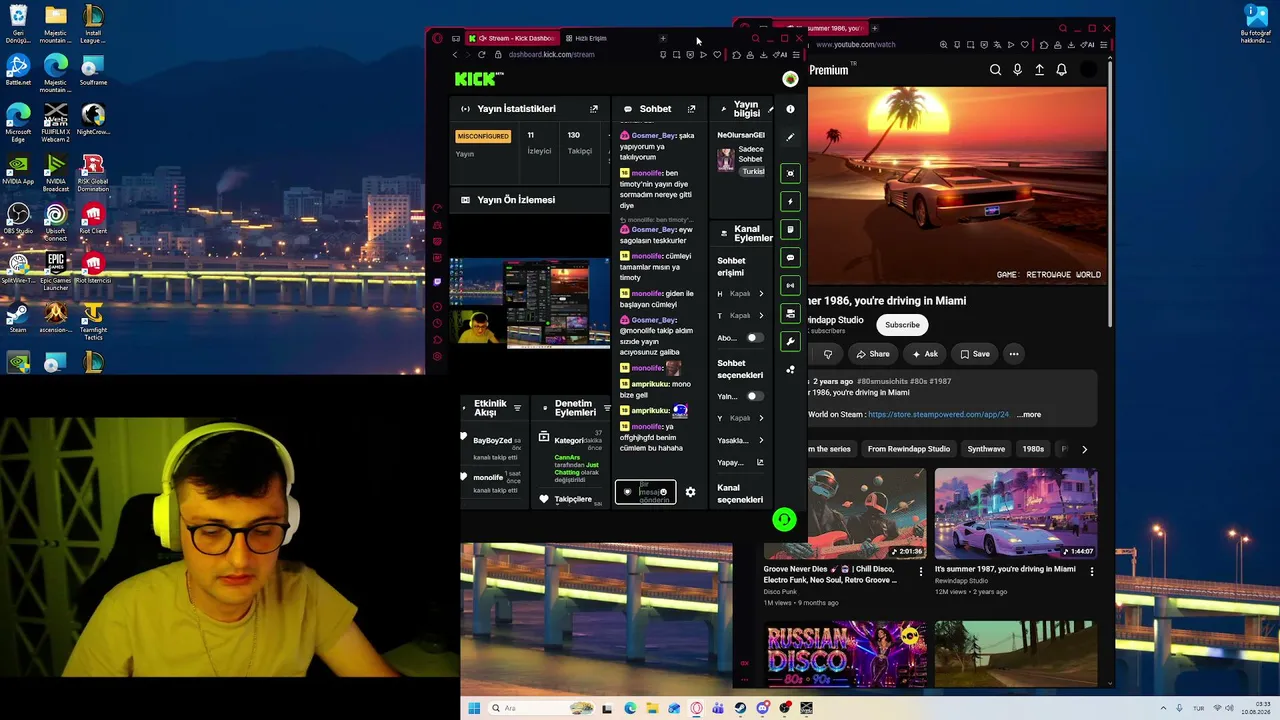The image size is (1280, 720).
Task: Toggle the Yaln... chat option switch
Action: click(753, 396)
